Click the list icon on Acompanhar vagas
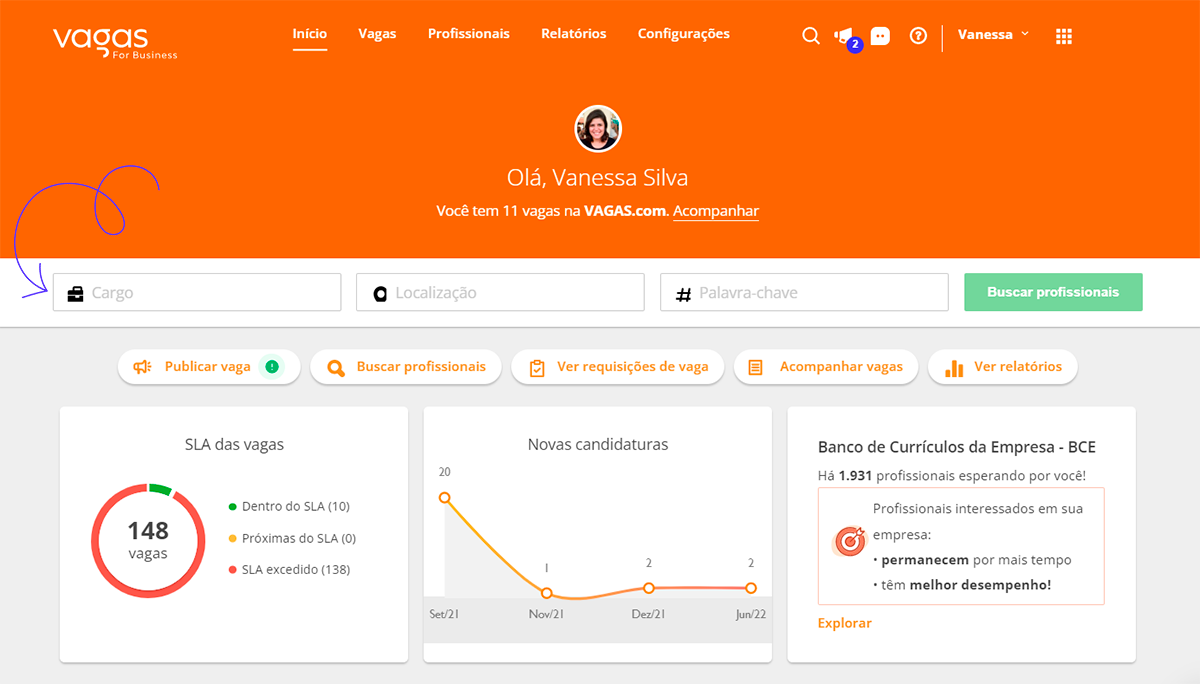 point(756,367)
